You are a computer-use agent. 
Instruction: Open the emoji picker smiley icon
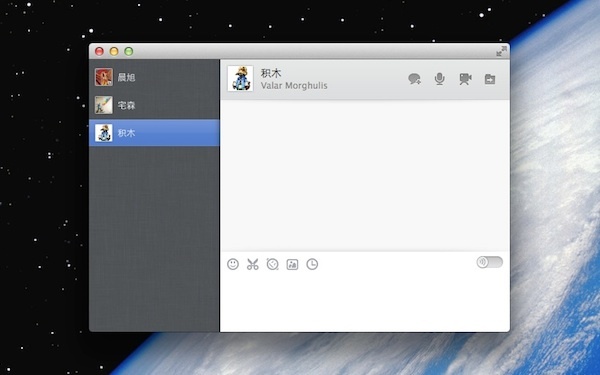point(233,264)
